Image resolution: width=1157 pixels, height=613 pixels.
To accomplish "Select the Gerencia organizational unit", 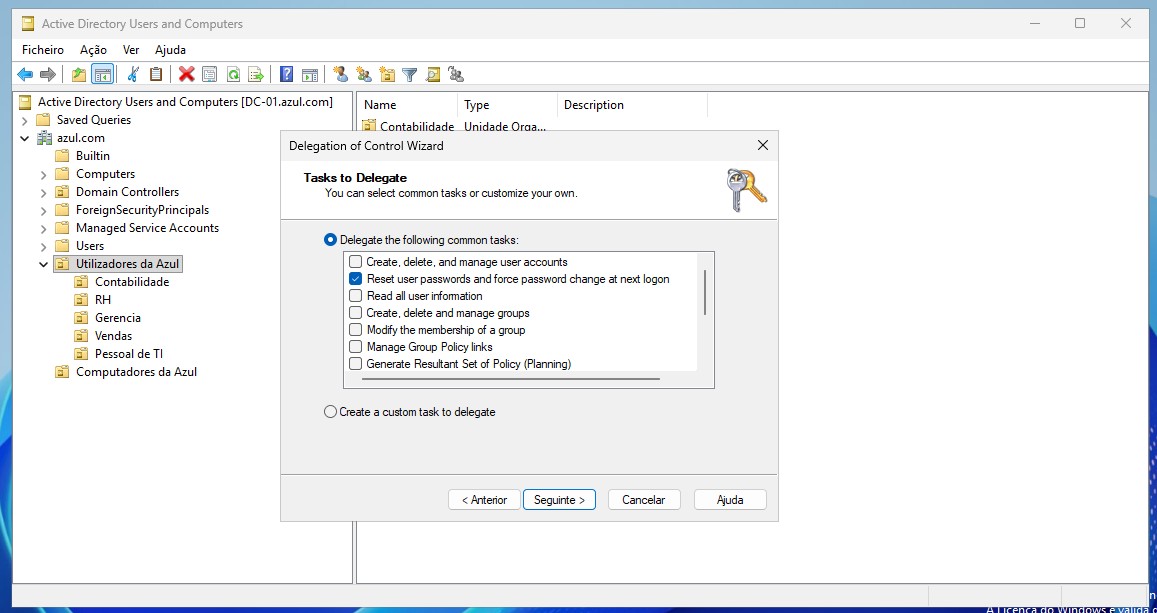I will 117,318.
